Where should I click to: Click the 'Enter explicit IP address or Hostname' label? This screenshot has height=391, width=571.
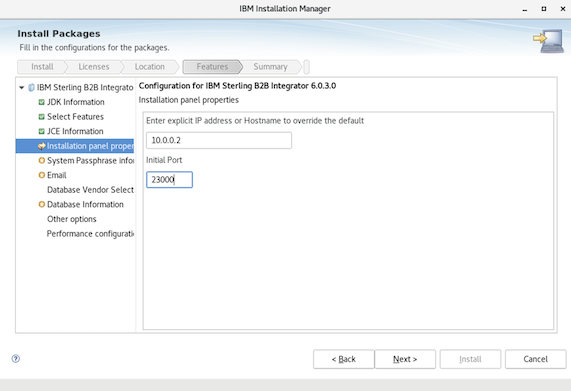[255, 121]
